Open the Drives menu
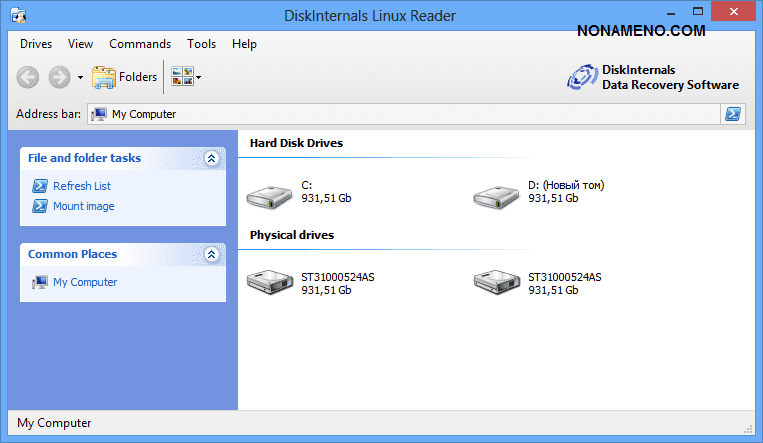 [36, 44]
